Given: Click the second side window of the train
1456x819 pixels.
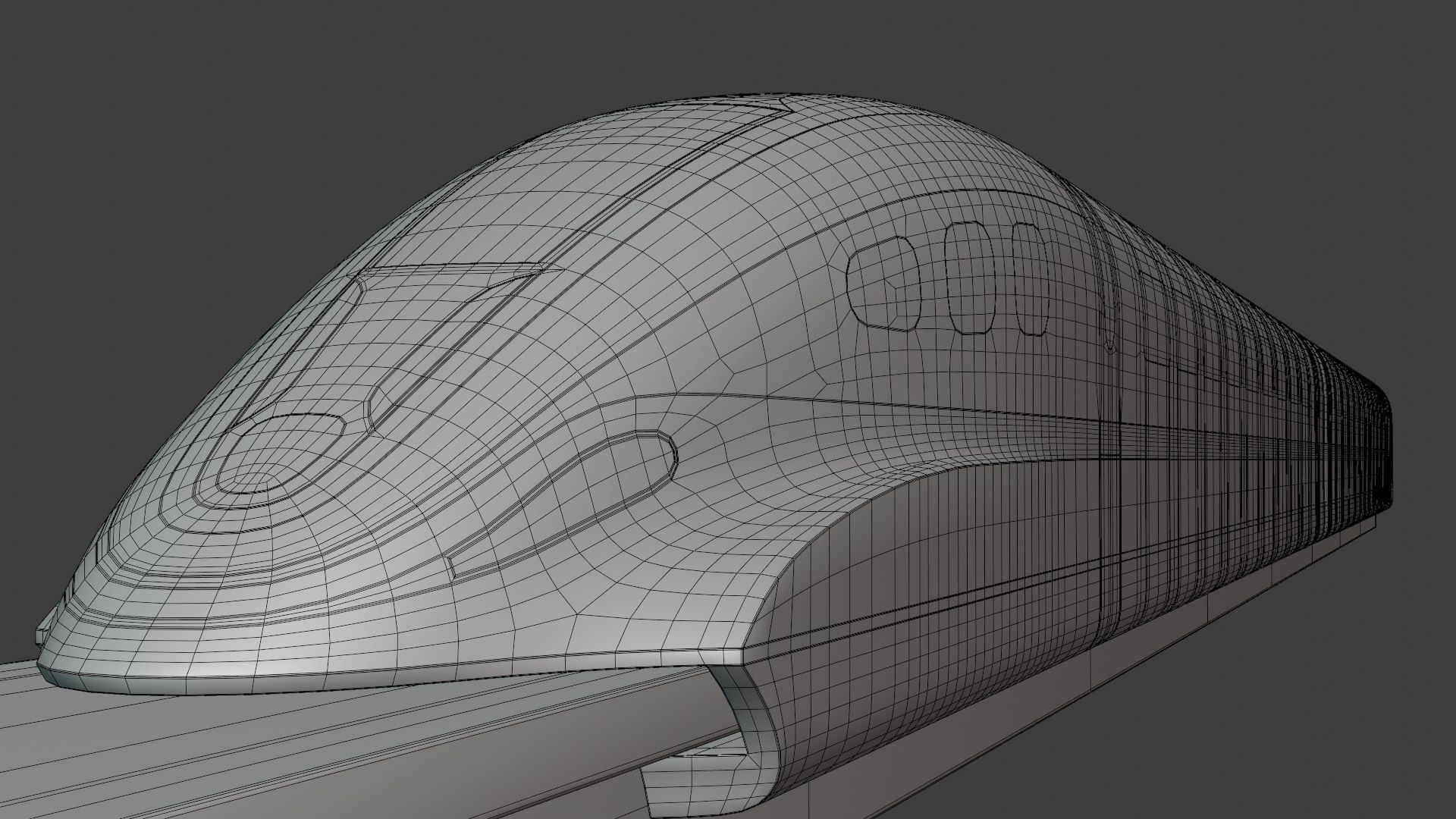Looking at the screenshot, I should click(x=971, y=279).
